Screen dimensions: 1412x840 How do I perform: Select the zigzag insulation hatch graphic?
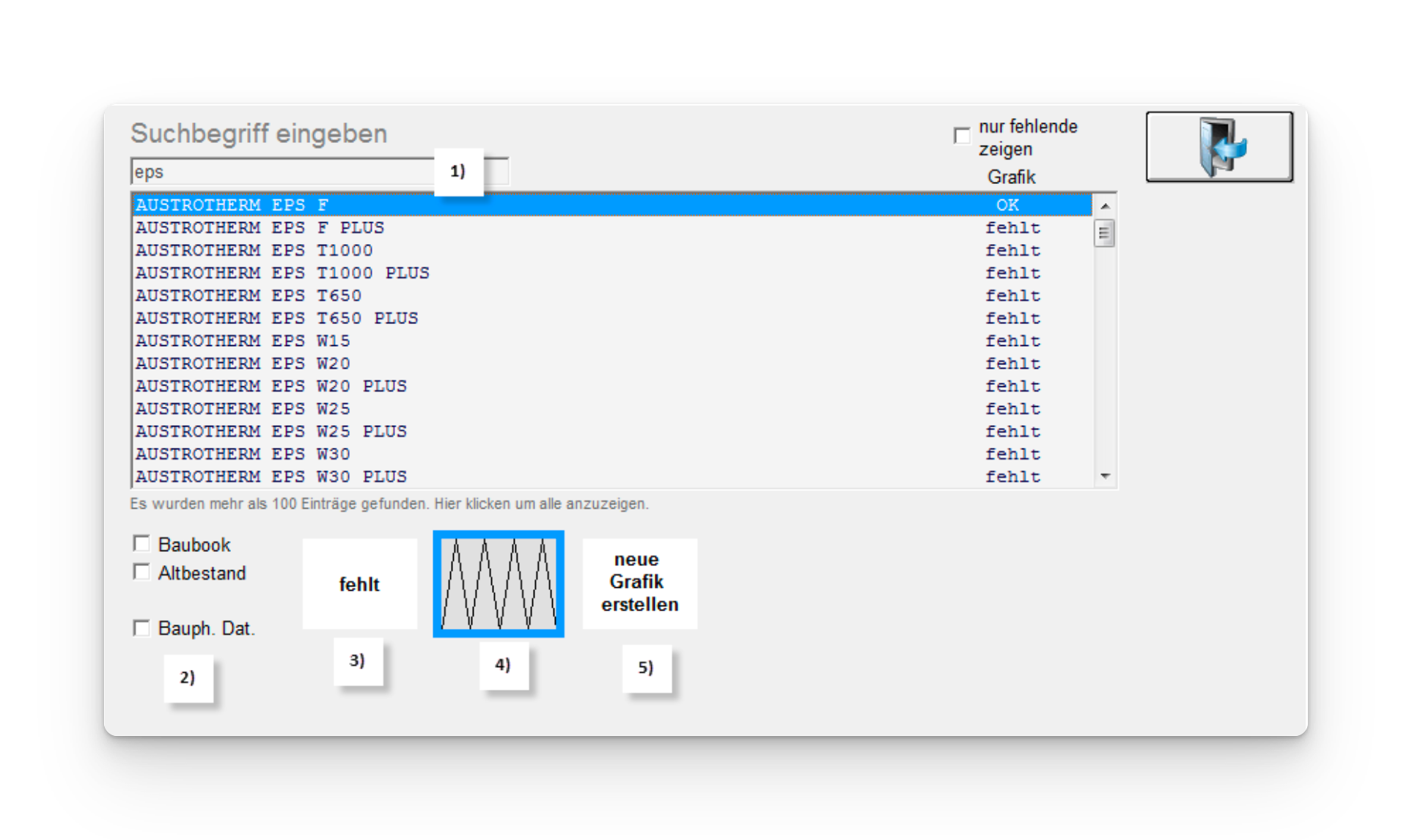tap(499, 584)
